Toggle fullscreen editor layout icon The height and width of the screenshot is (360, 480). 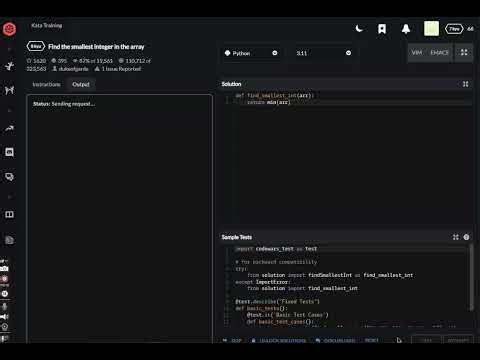pyautogui.click(x=464, y=52)
